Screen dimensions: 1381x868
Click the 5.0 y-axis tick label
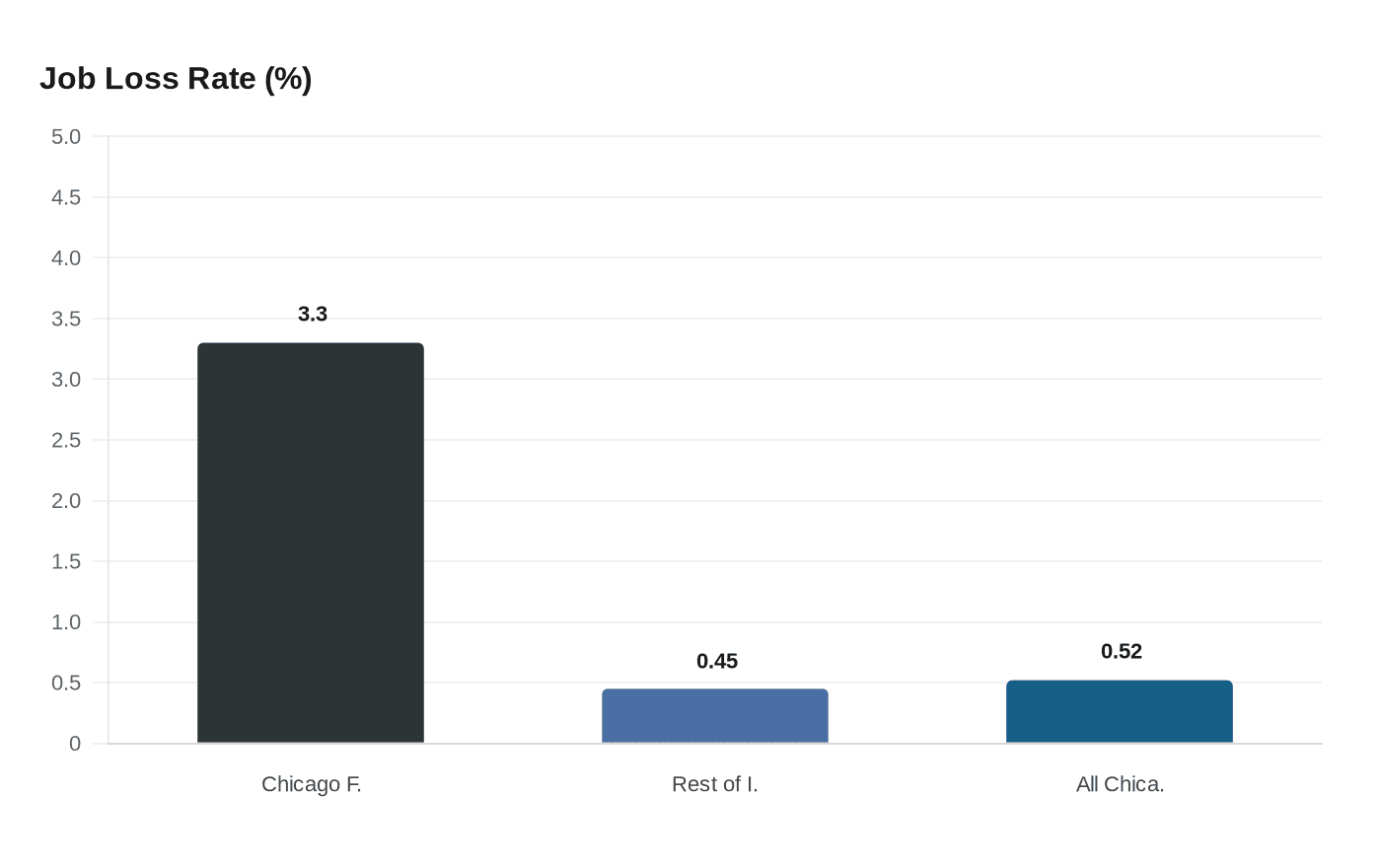point(66,137)
